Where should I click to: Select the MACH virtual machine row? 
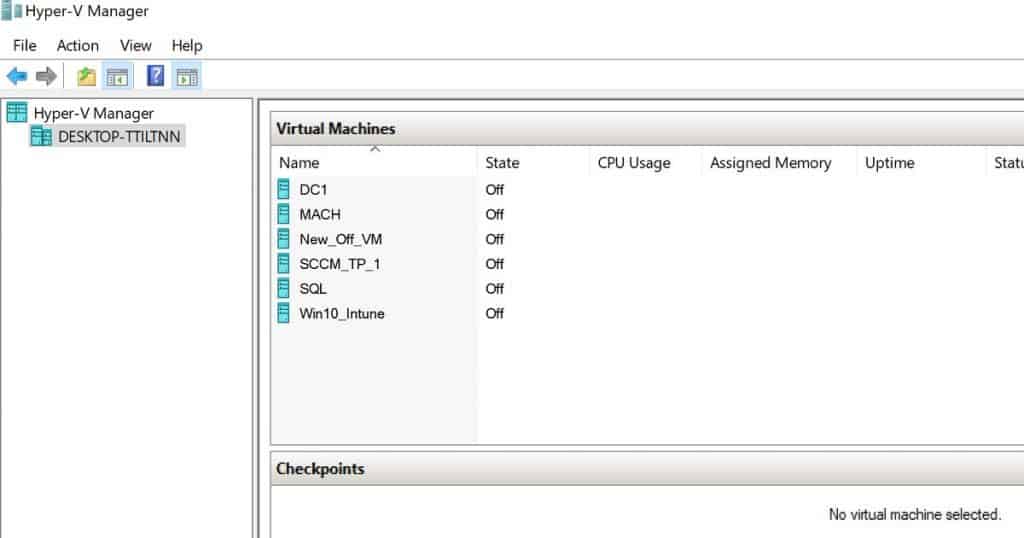tap(320, 214)
